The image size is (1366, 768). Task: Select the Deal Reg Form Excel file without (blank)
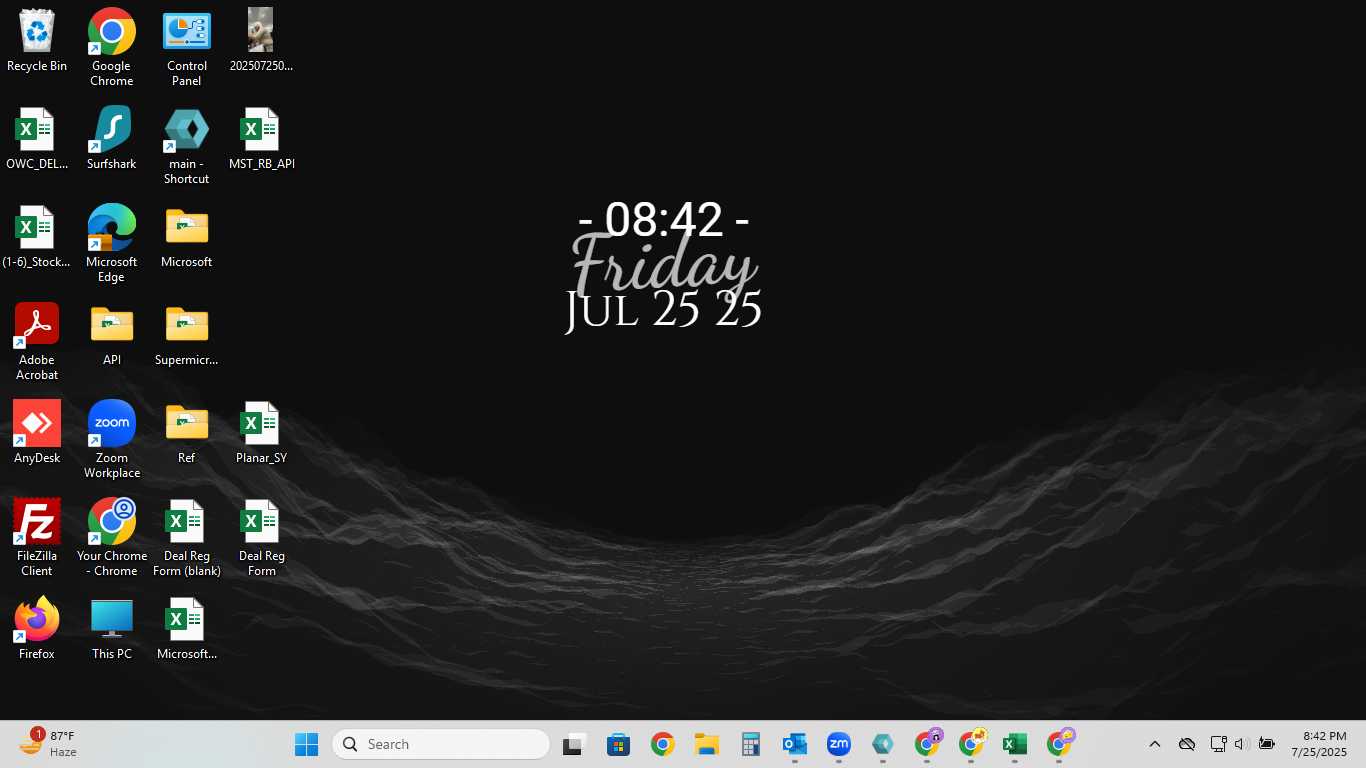click(x=261, y=538)
